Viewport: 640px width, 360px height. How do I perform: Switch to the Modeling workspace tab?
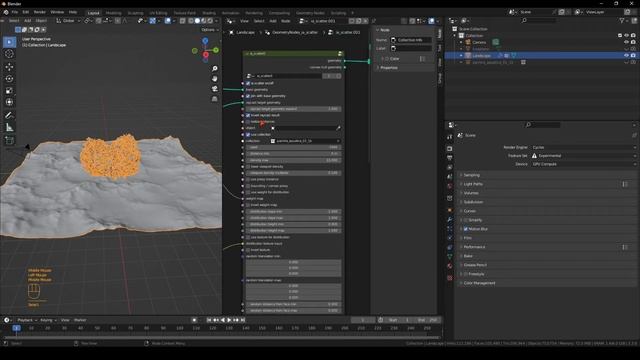coord(113,13)
